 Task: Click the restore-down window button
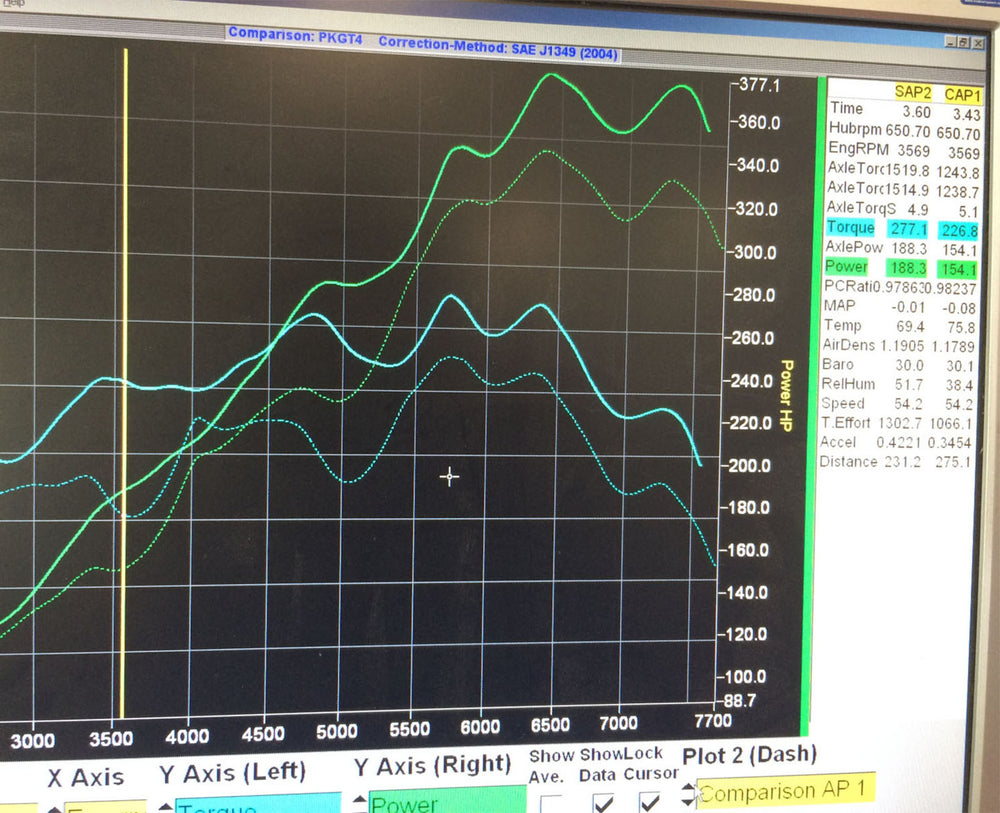964,43
